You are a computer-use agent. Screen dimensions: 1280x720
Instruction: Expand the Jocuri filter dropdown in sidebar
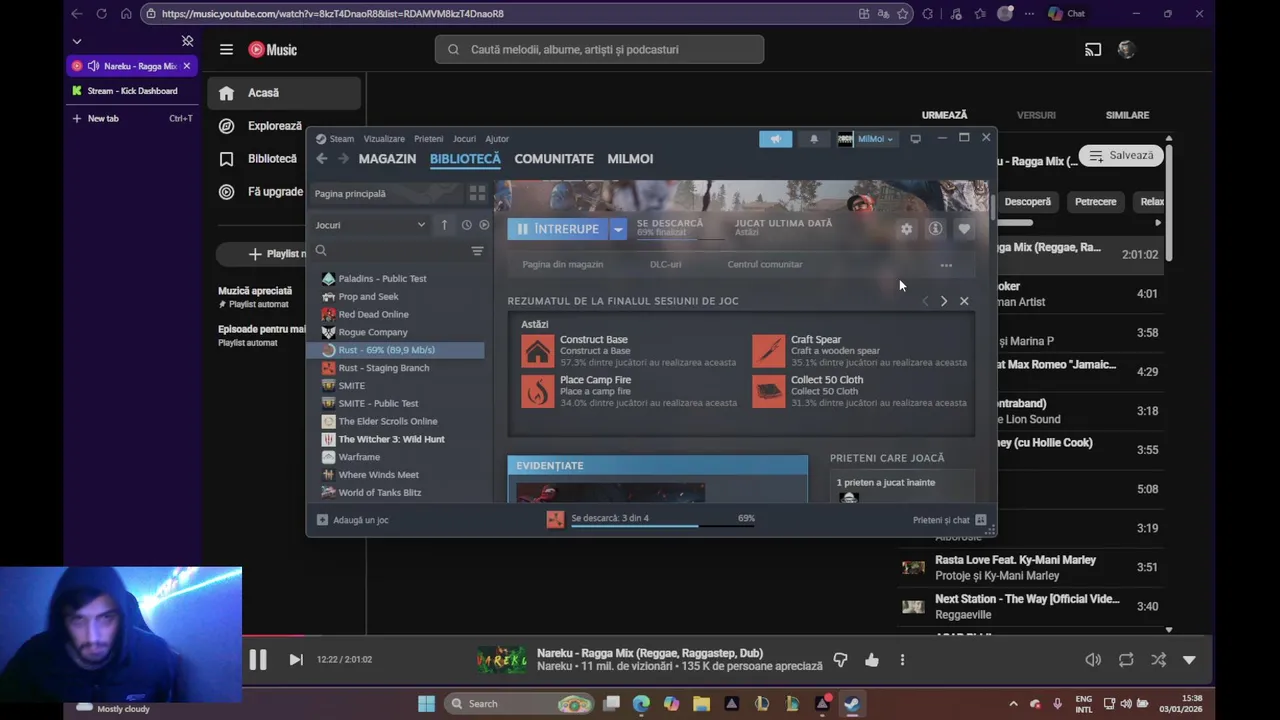[370, 225]
